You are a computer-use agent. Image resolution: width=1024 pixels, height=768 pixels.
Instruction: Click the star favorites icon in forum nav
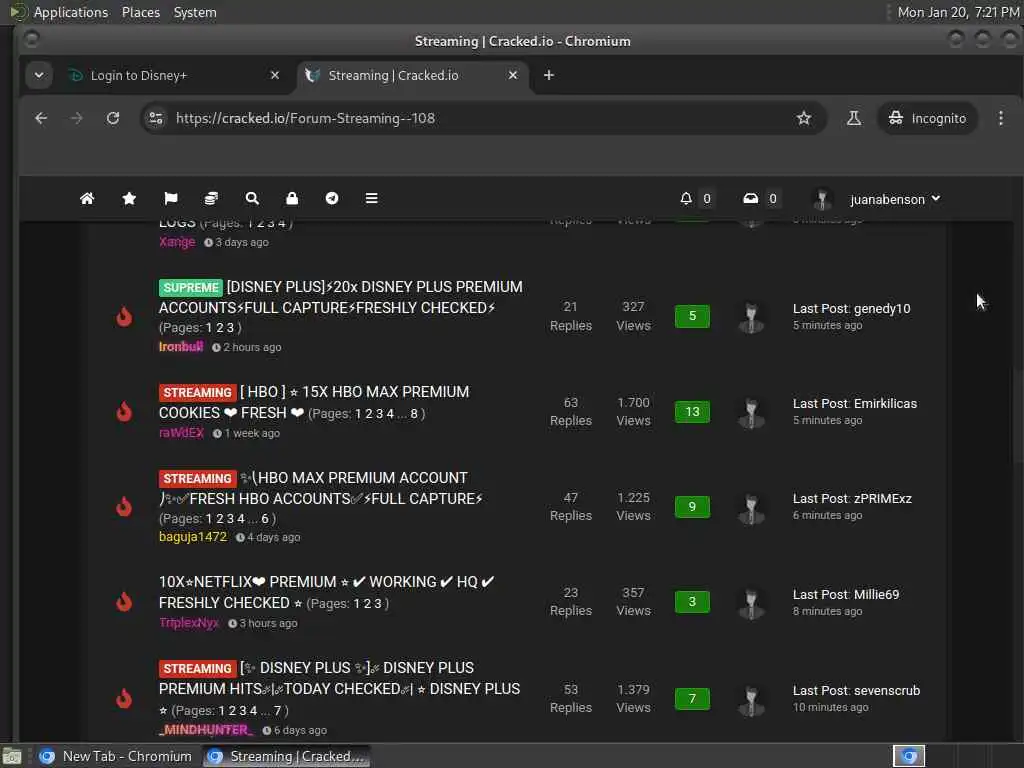[x=129, y=199]
